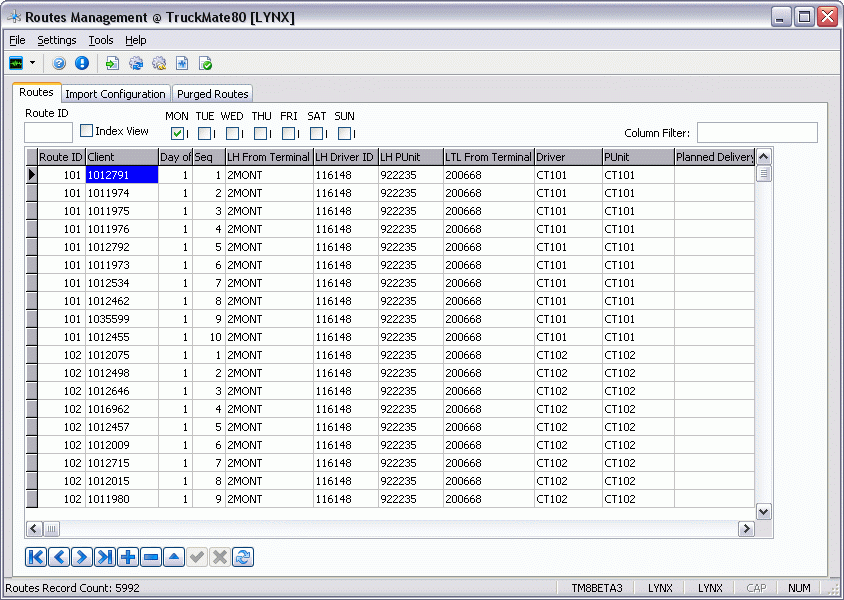Click the document icon with green checkmark
Viewport: 844px width, 600px height.
(206, 63)
